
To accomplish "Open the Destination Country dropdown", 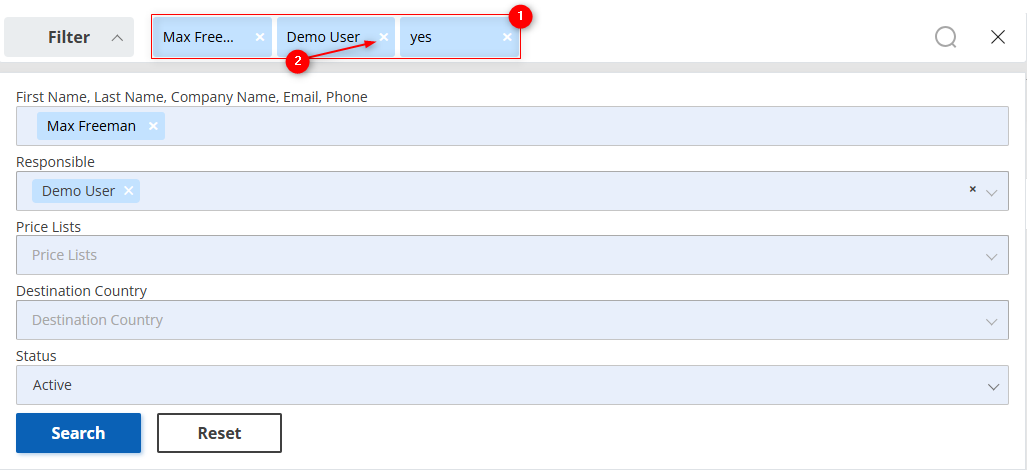I will tap(512, 320).
